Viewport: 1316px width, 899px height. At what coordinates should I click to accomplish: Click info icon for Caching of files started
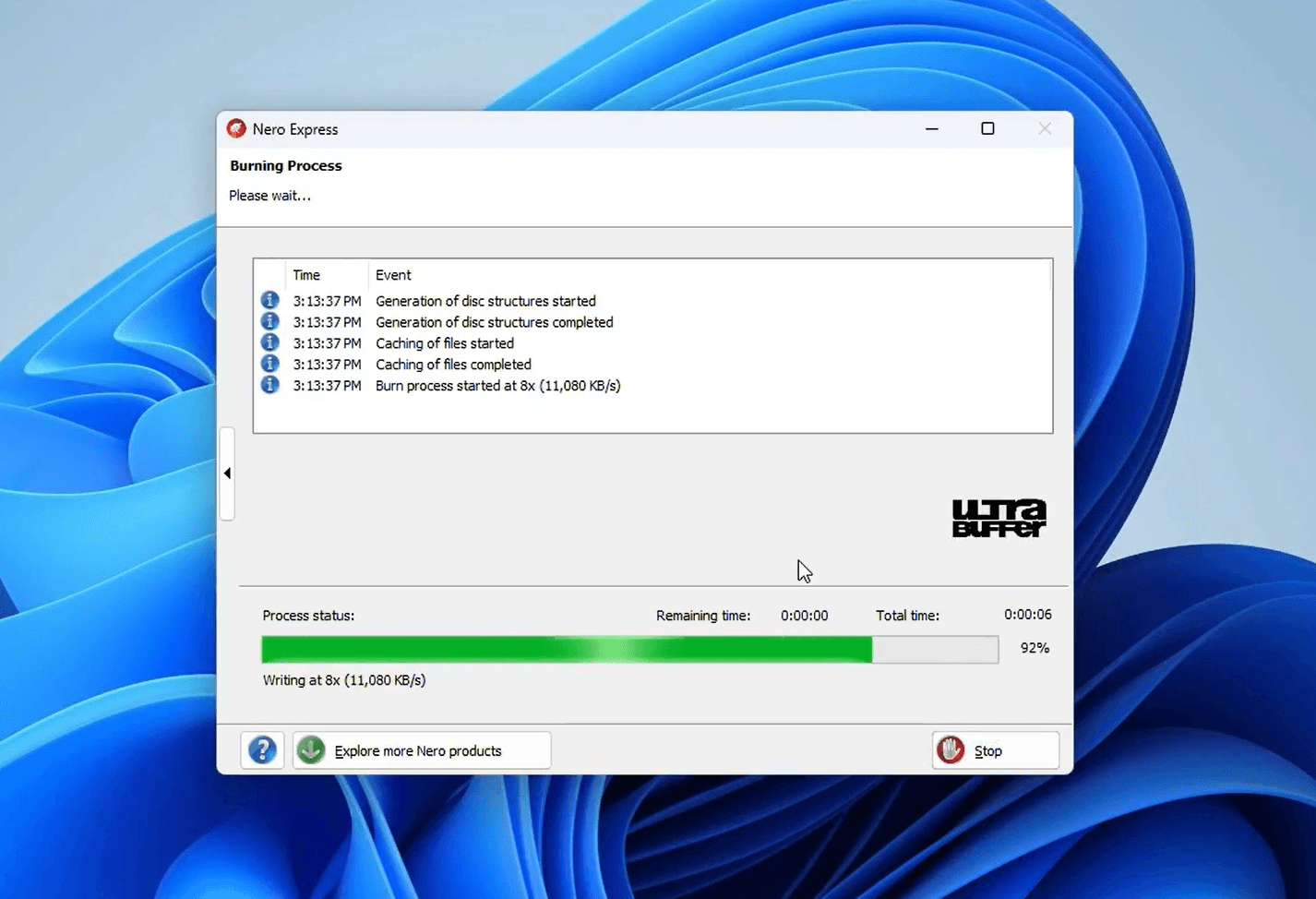[x=269, y=342]
